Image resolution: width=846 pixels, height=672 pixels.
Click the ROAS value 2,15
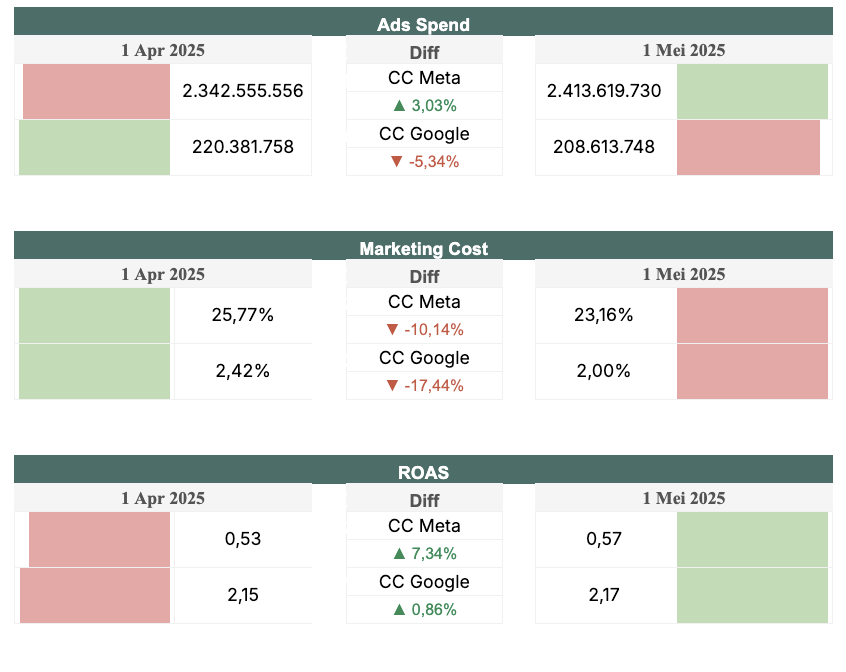click(x=243, y=595)
